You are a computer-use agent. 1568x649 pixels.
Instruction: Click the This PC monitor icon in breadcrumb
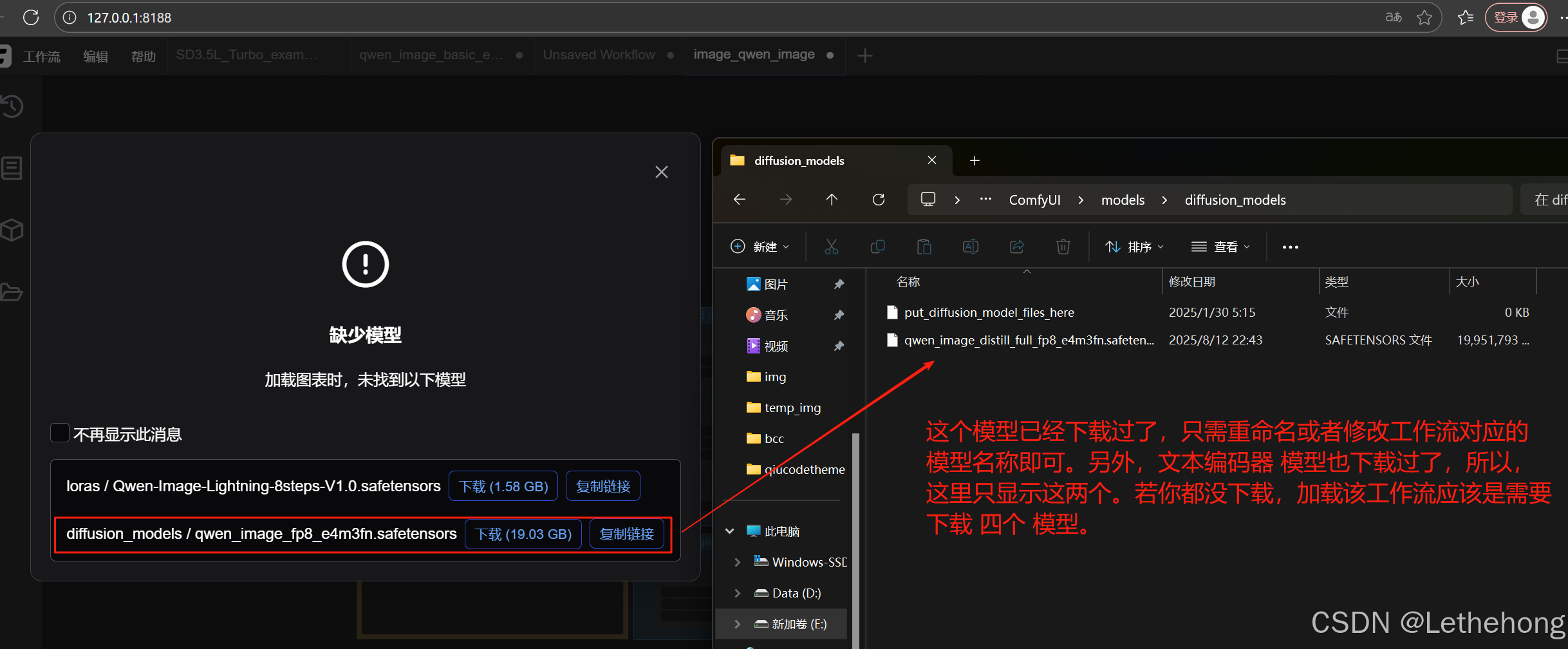(928, 200)
